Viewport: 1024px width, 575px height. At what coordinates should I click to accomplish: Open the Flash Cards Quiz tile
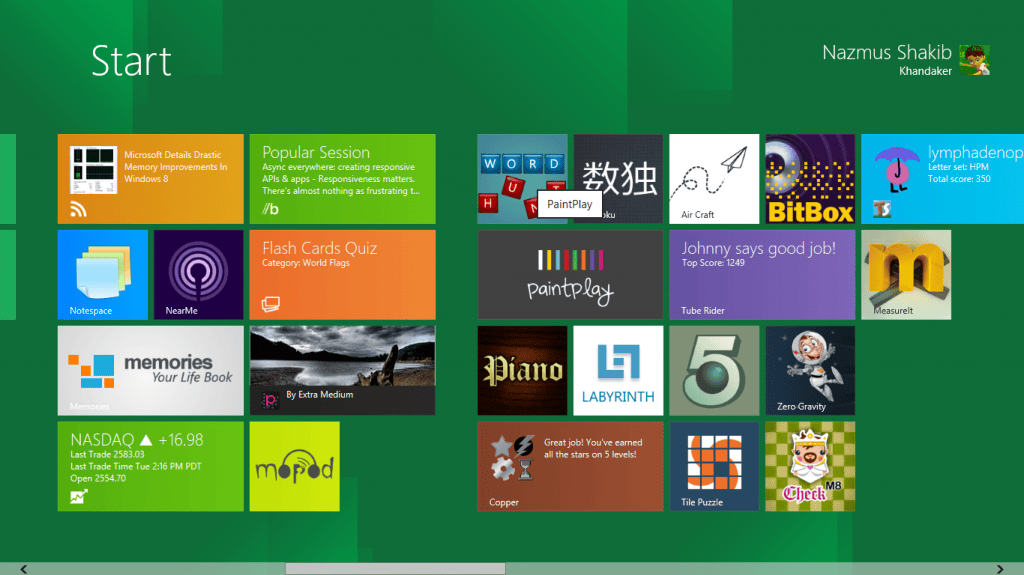[342, 274]
